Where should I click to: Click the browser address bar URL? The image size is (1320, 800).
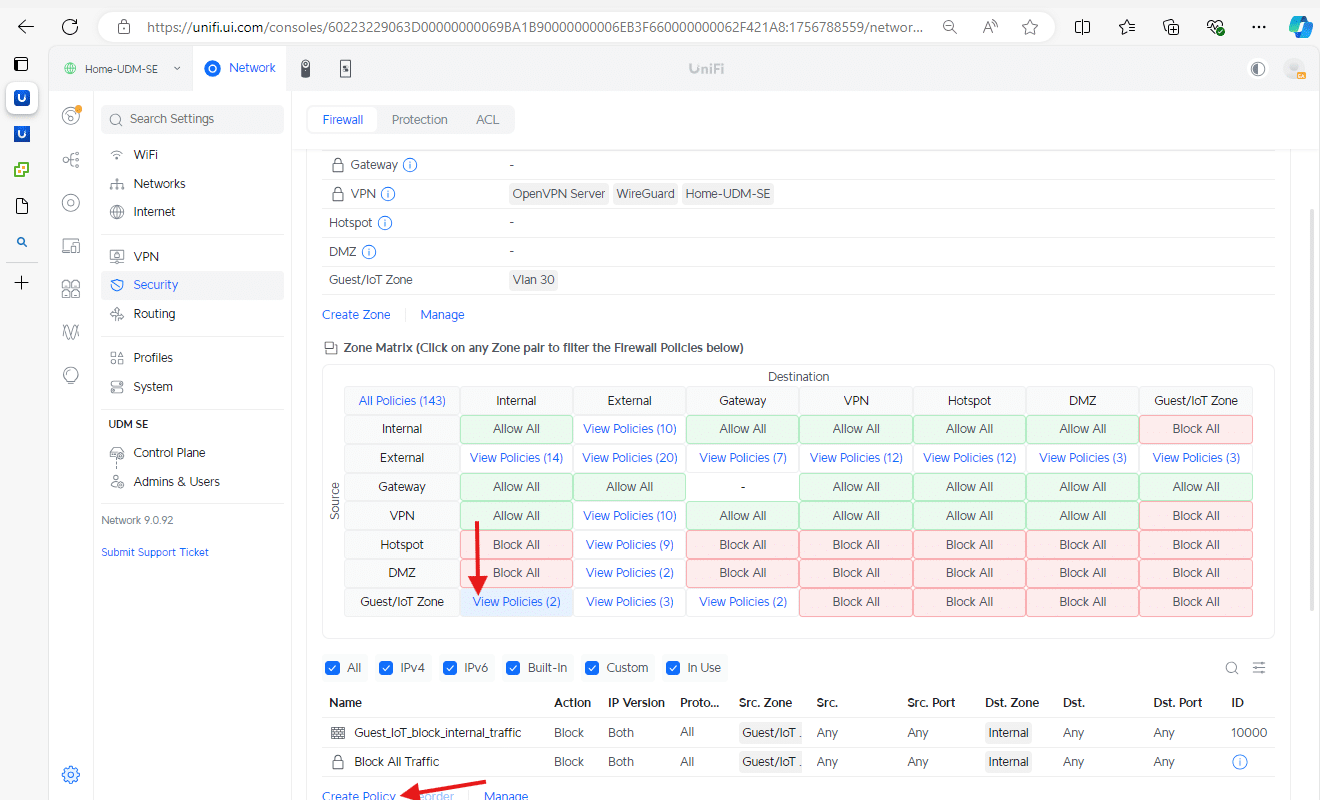[535, 27]
